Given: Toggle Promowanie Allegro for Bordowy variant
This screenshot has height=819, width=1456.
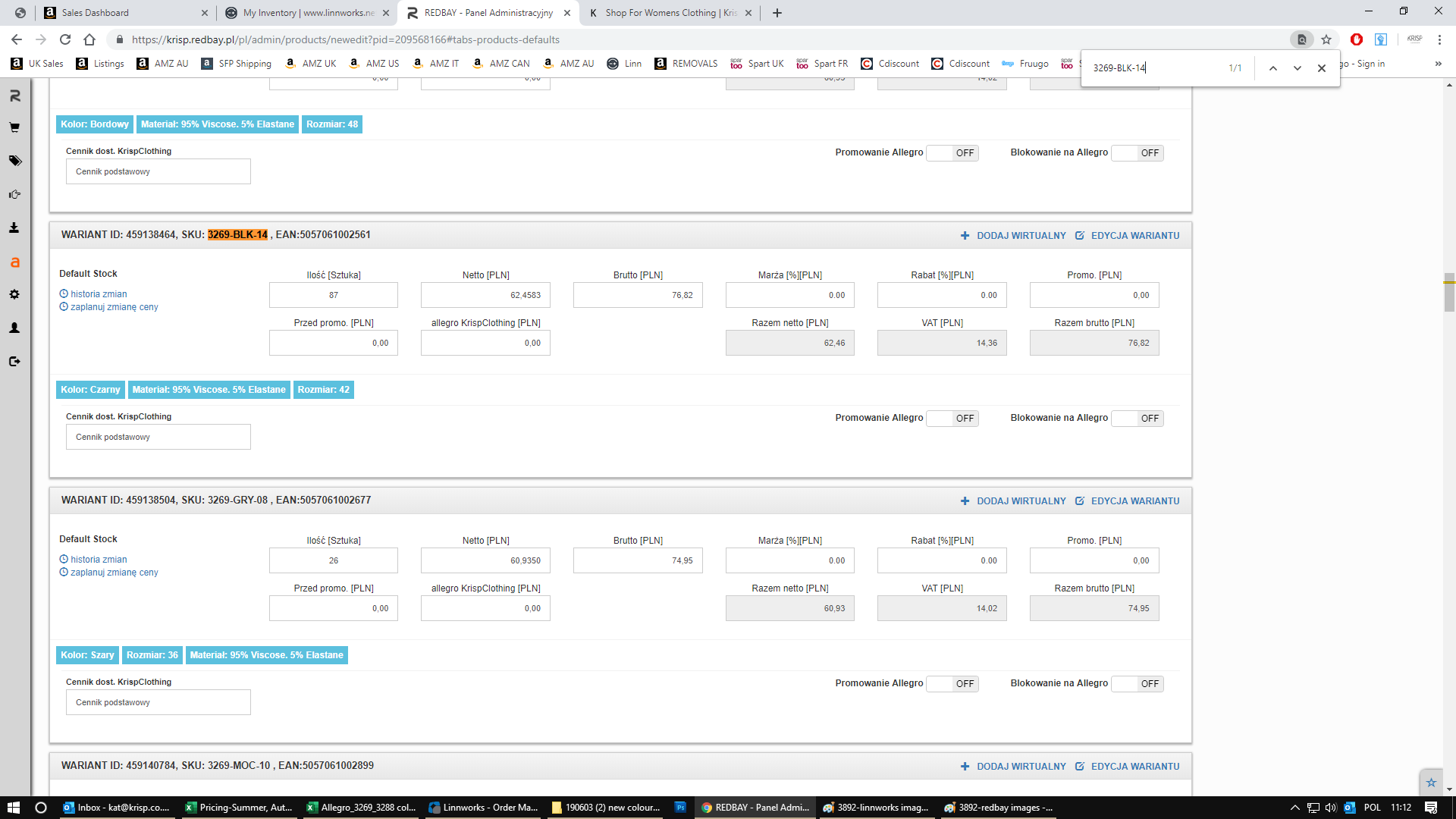Looking at the screenshot, I should 952,153.
